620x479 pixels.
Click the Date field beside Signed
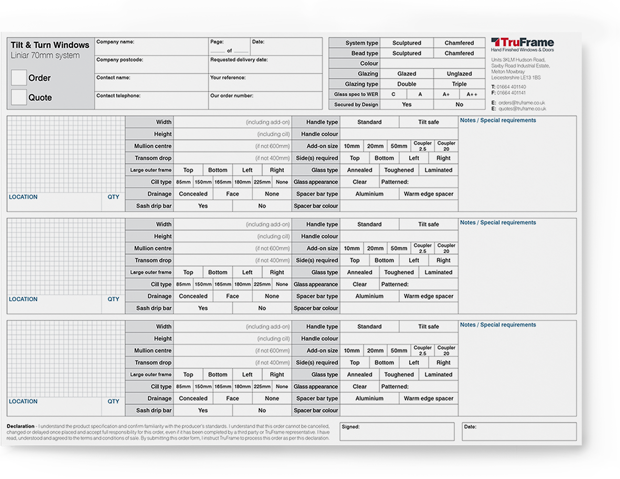click(519, 432)
